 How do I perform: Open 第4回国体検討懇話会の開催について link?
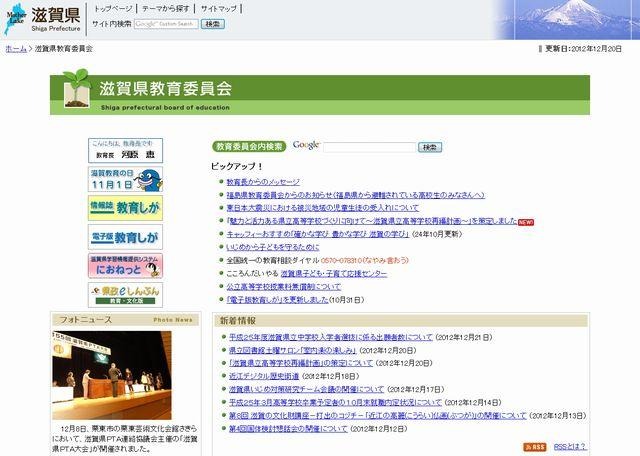point(288,429)
